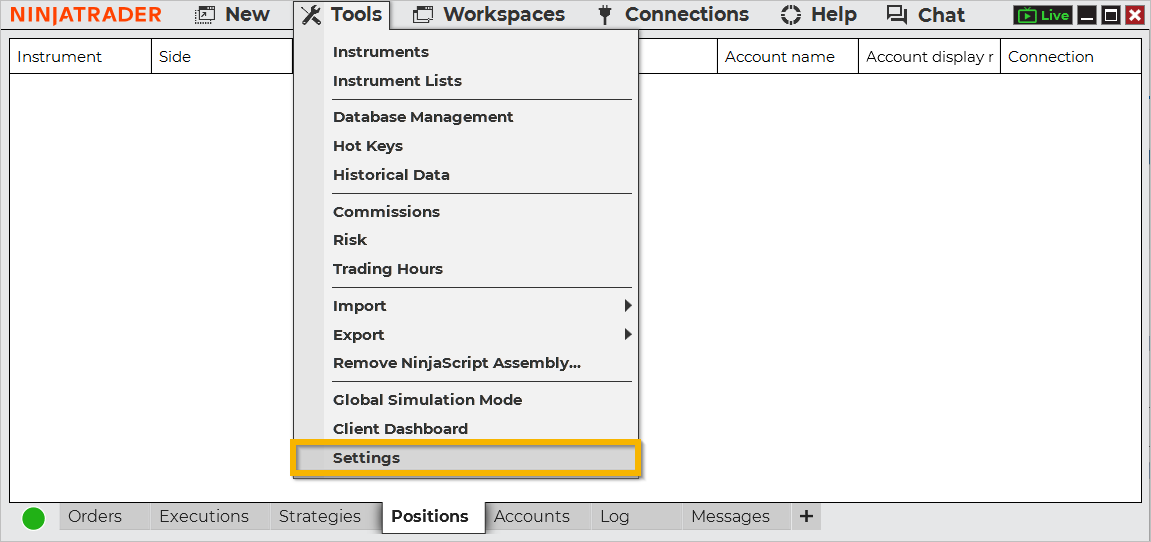1151x542 pixels.
Task: Click the green connection status dot
Action: click(x=33, y=518)
